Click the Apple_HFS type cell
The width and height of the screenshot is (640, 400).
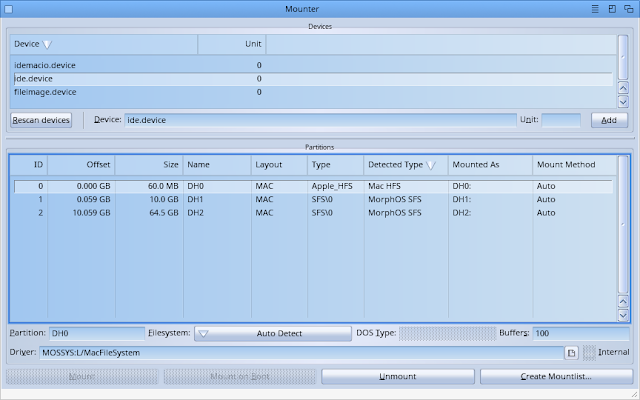pyautogui.click(x=332, y=186)
